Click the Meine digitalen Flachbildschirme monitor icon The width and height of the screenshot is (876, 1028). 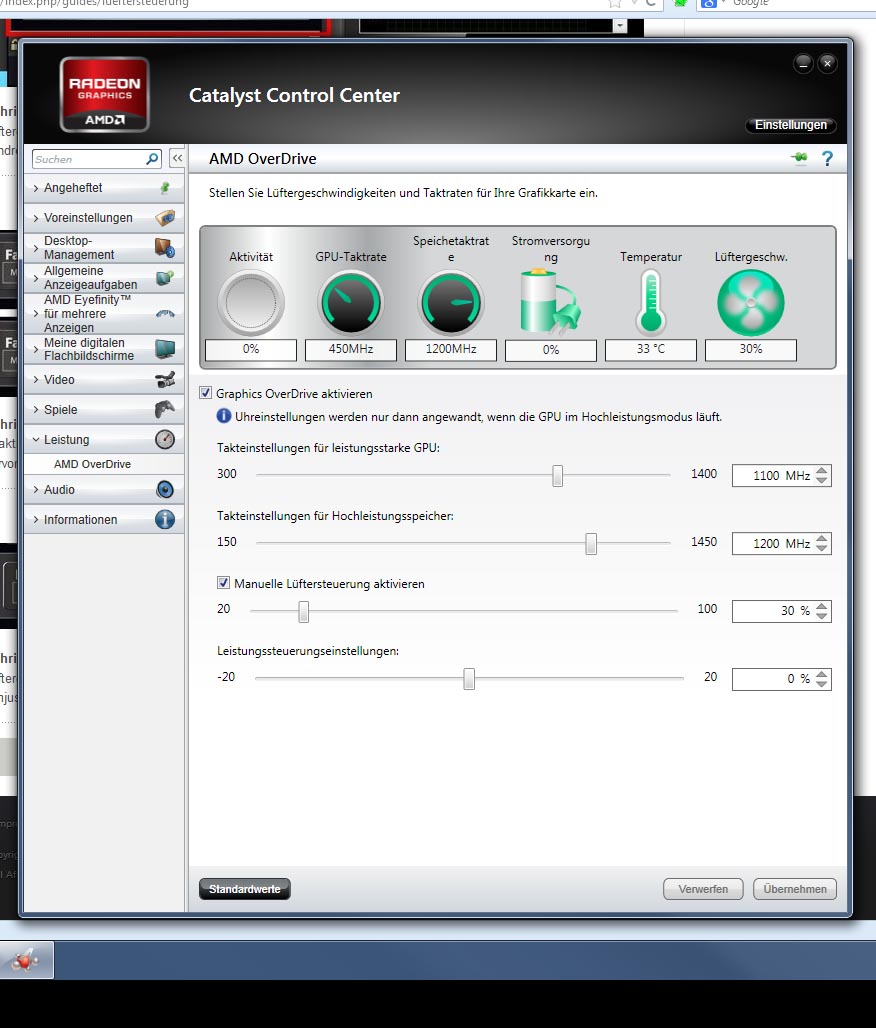165,349
